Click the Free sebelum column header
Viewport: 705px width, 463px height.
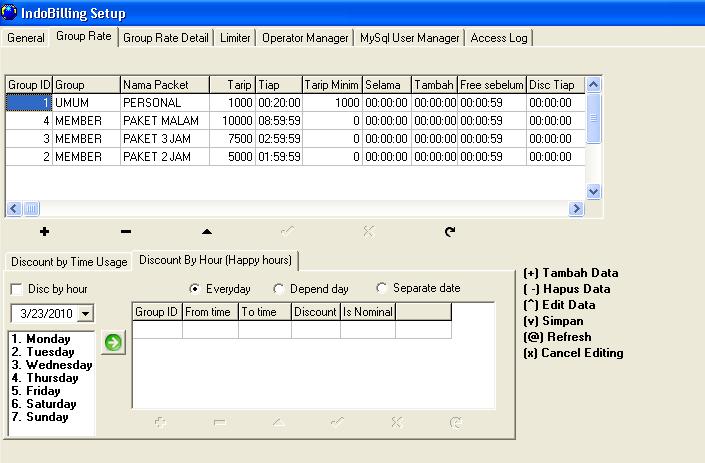[492, 85]
